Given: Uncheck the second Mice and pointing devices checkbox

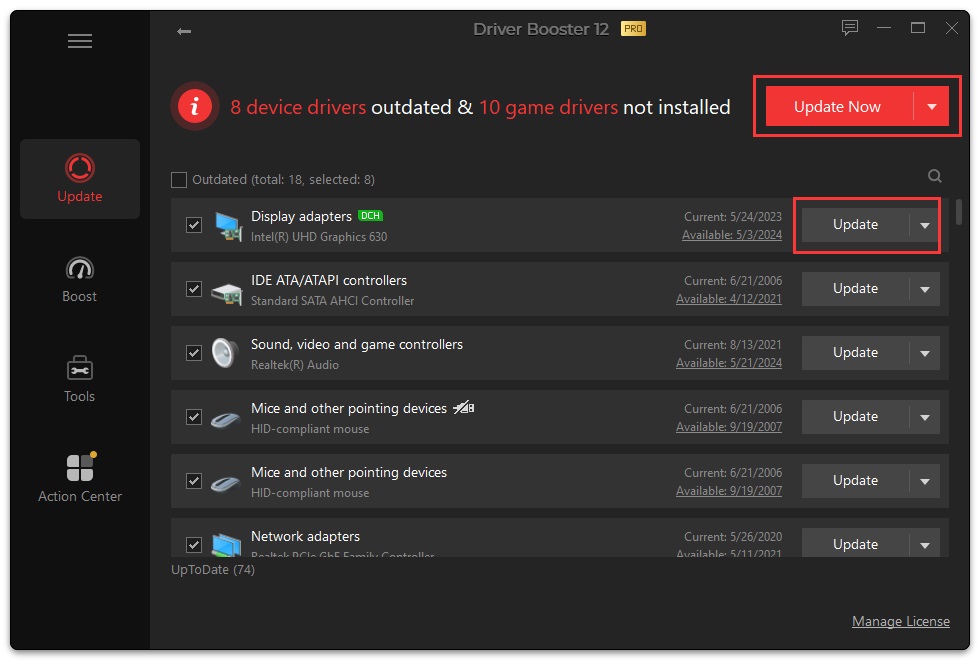Looking at the screenshot, I should 194,481.
